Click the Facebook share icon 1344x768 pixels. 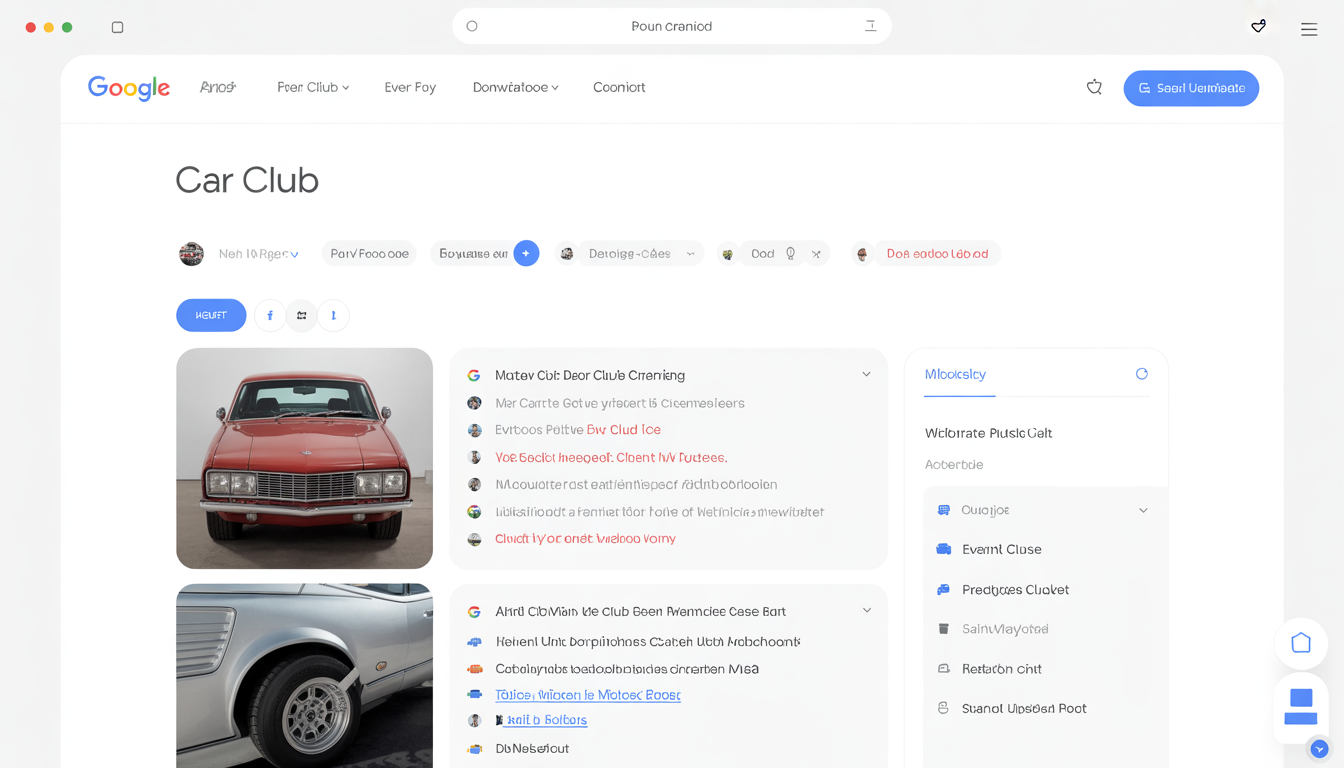[x=270, y=315]
